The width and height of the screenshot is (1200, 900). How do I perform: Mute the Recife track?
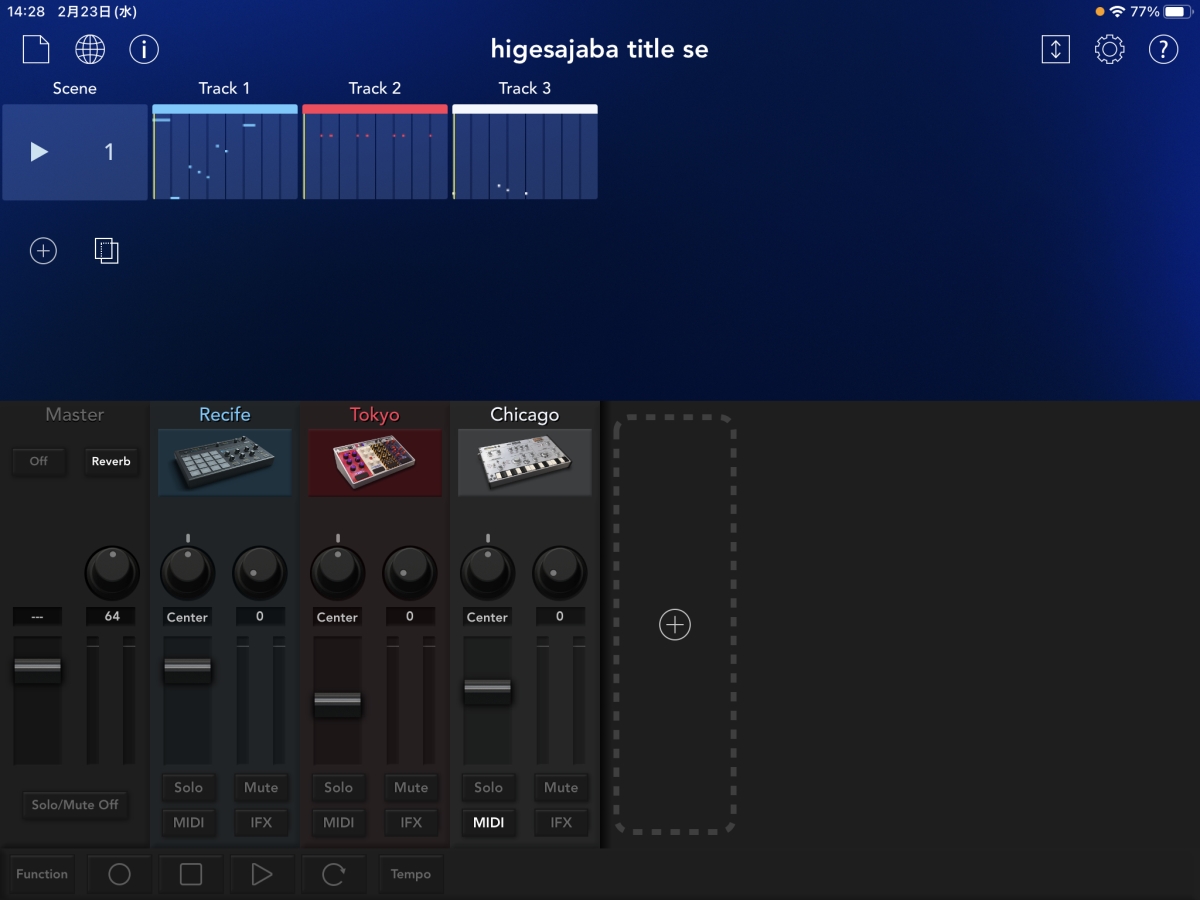(261, 787)
